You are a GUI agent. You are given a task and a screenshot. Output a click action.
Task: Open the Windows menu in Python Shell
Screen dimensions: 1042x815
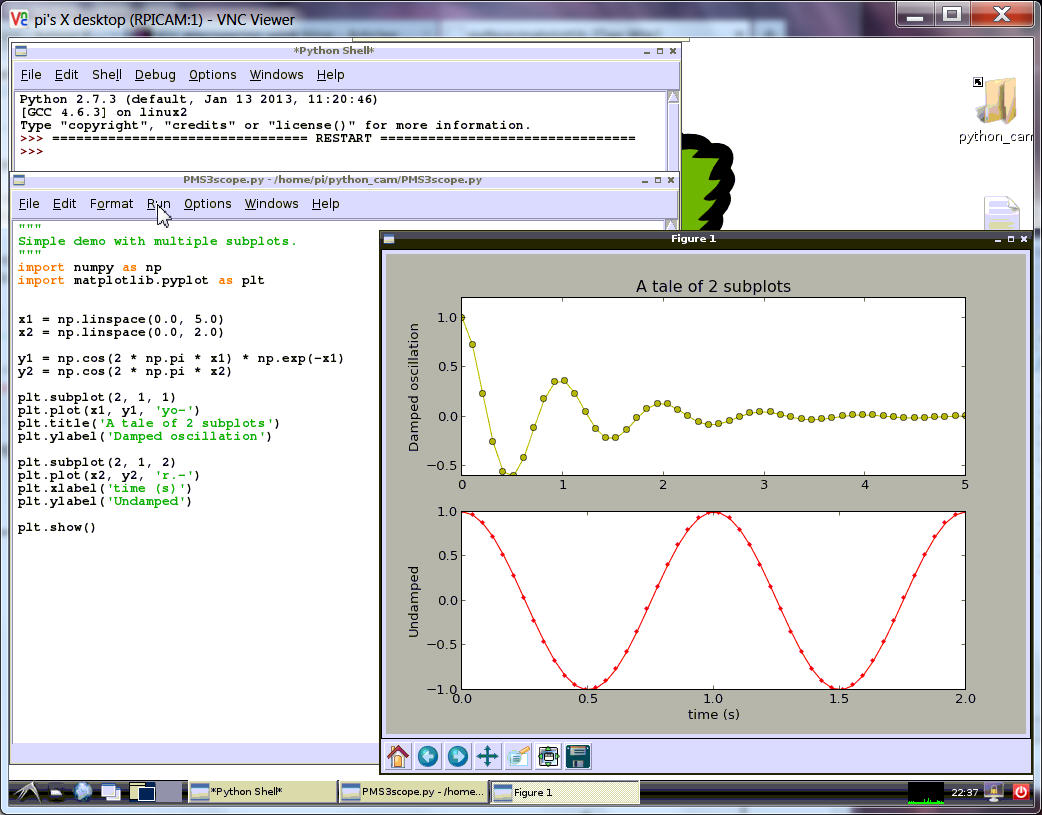coord(276,74)
